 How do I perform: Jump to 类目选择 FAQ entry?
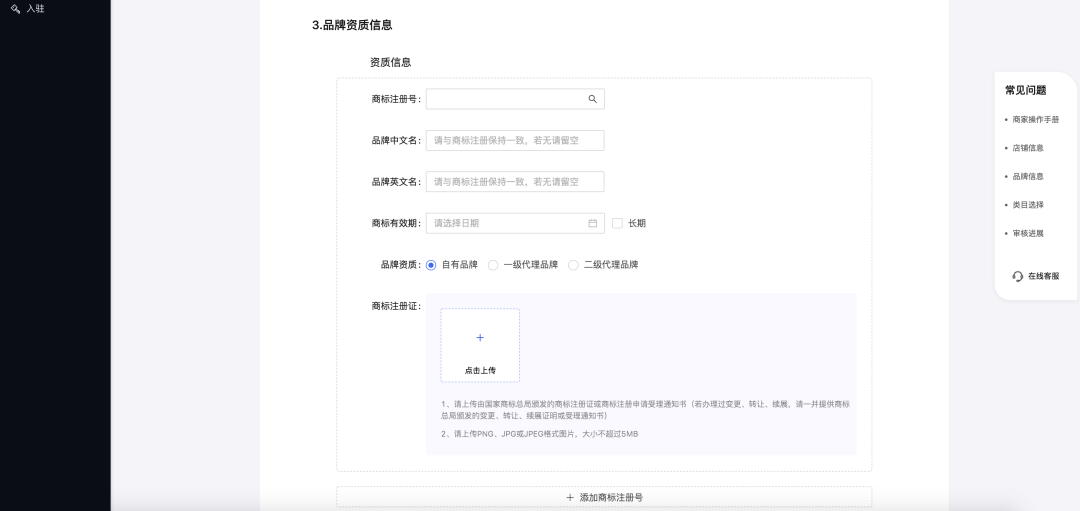1028,205
